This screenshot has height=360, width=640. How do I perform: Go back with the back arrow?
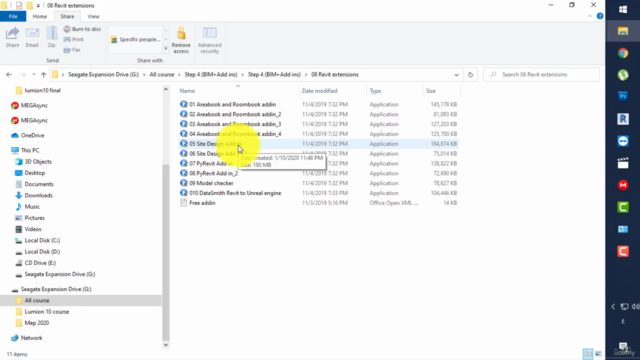(x=9, y=75)
